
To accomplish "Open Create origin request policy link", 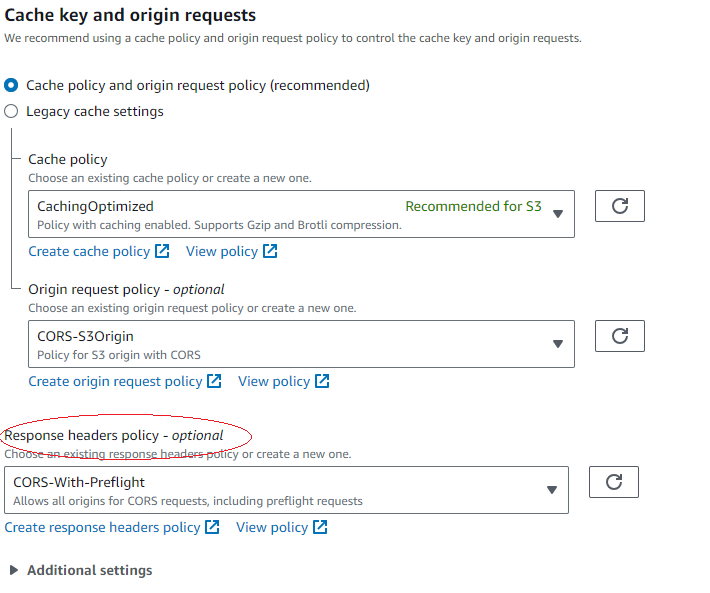I will [115, 381].
